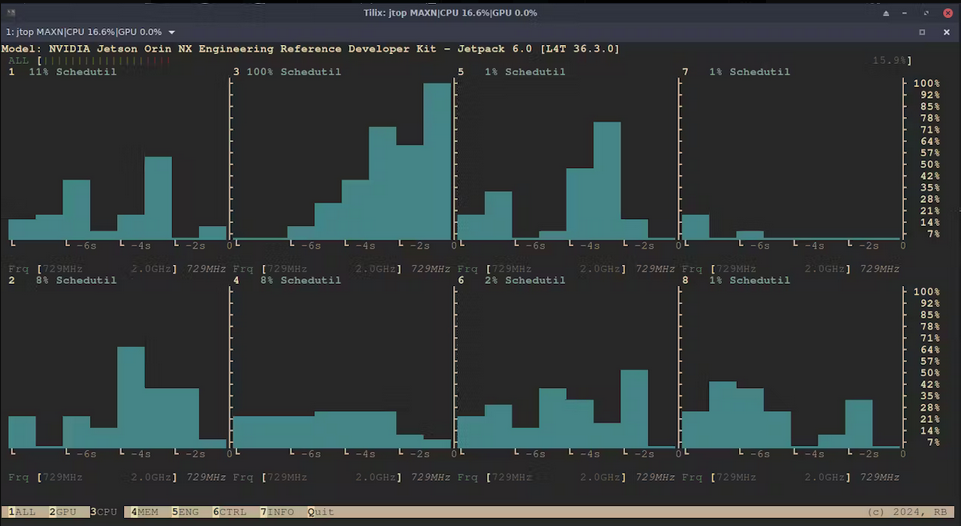This screenshot has width=961, height=526.
Task: Click CPU 5 '1% Schedutil' label
Action: click(525, 72)
